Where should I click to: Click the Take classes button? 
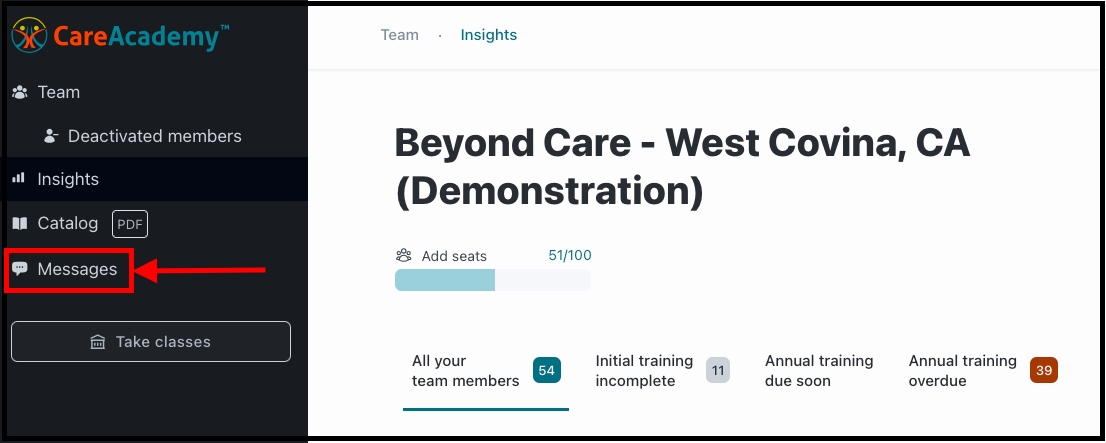point(151,341)
